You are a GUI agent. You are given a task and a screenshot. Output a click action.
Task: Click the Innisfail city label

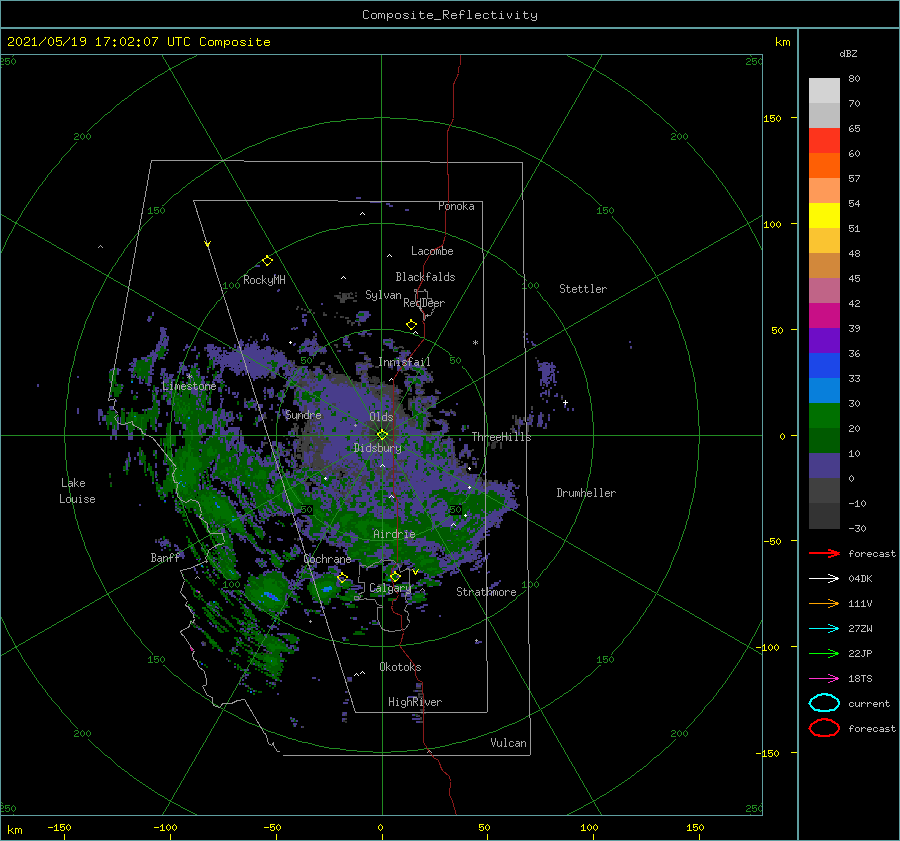404,362
